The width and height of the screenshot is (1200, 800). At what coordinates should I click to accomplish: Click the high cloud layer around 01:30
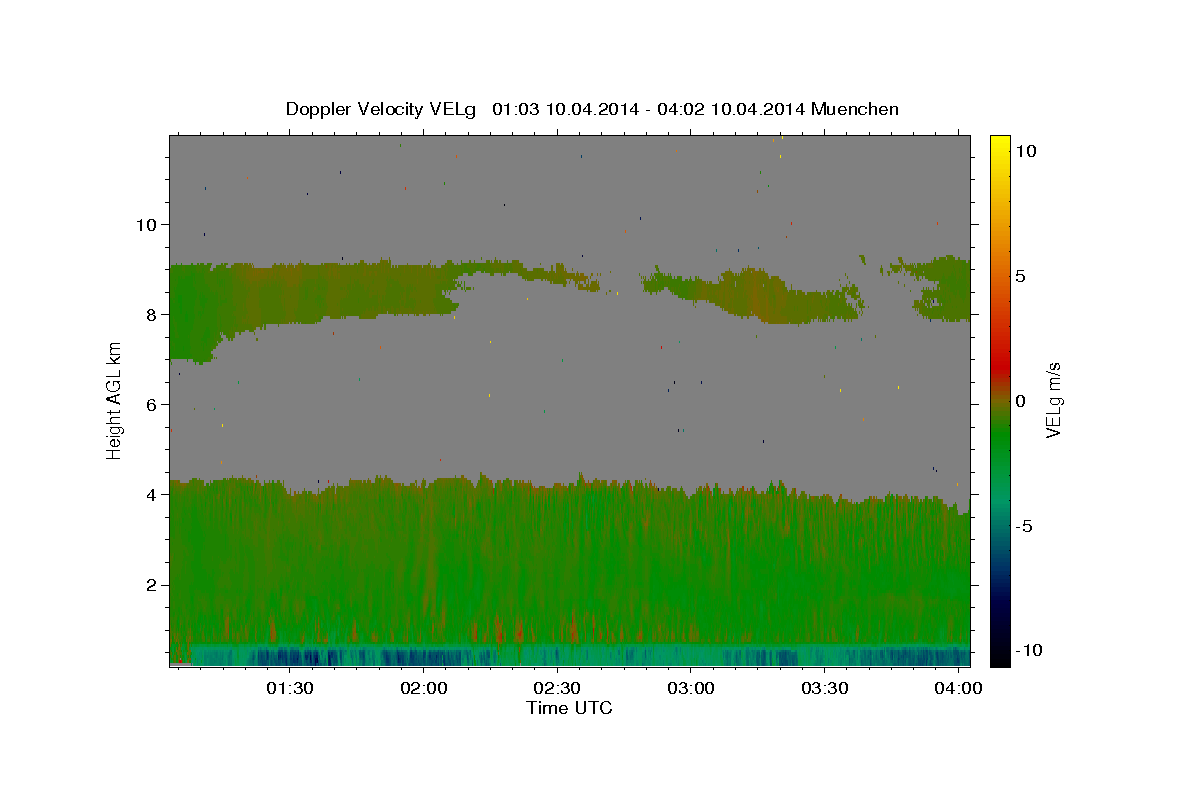coord(290,292)
